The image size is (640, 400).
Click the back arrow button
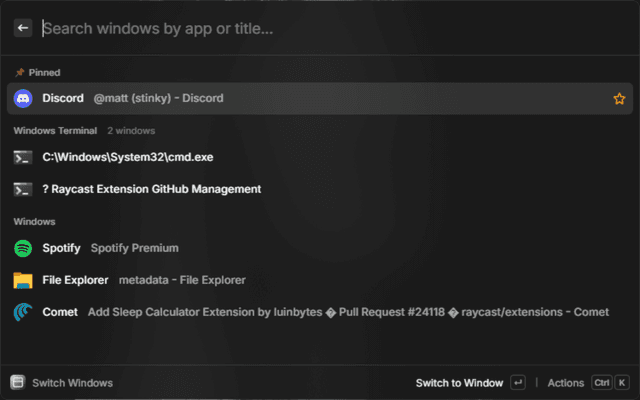[x=23, y=28]
